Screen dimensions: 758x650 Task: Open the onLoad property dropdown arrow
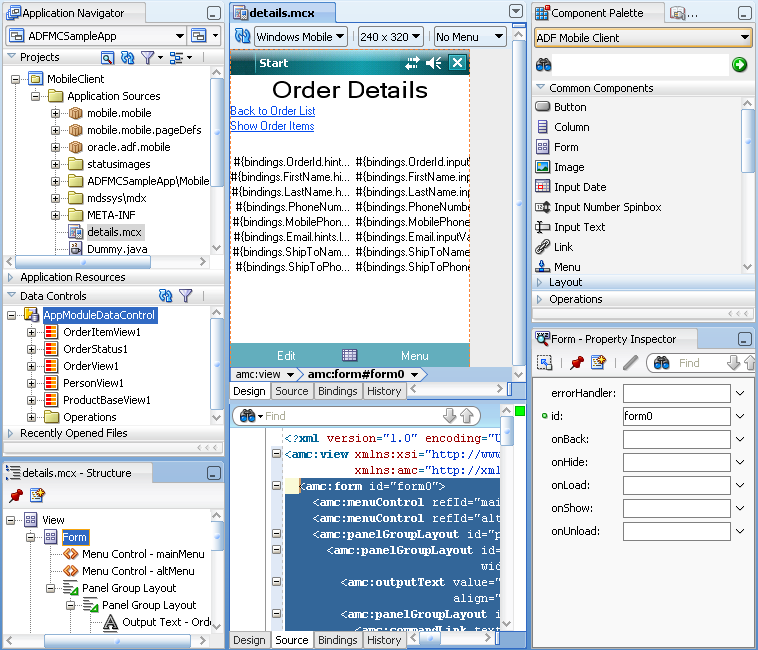740,485
